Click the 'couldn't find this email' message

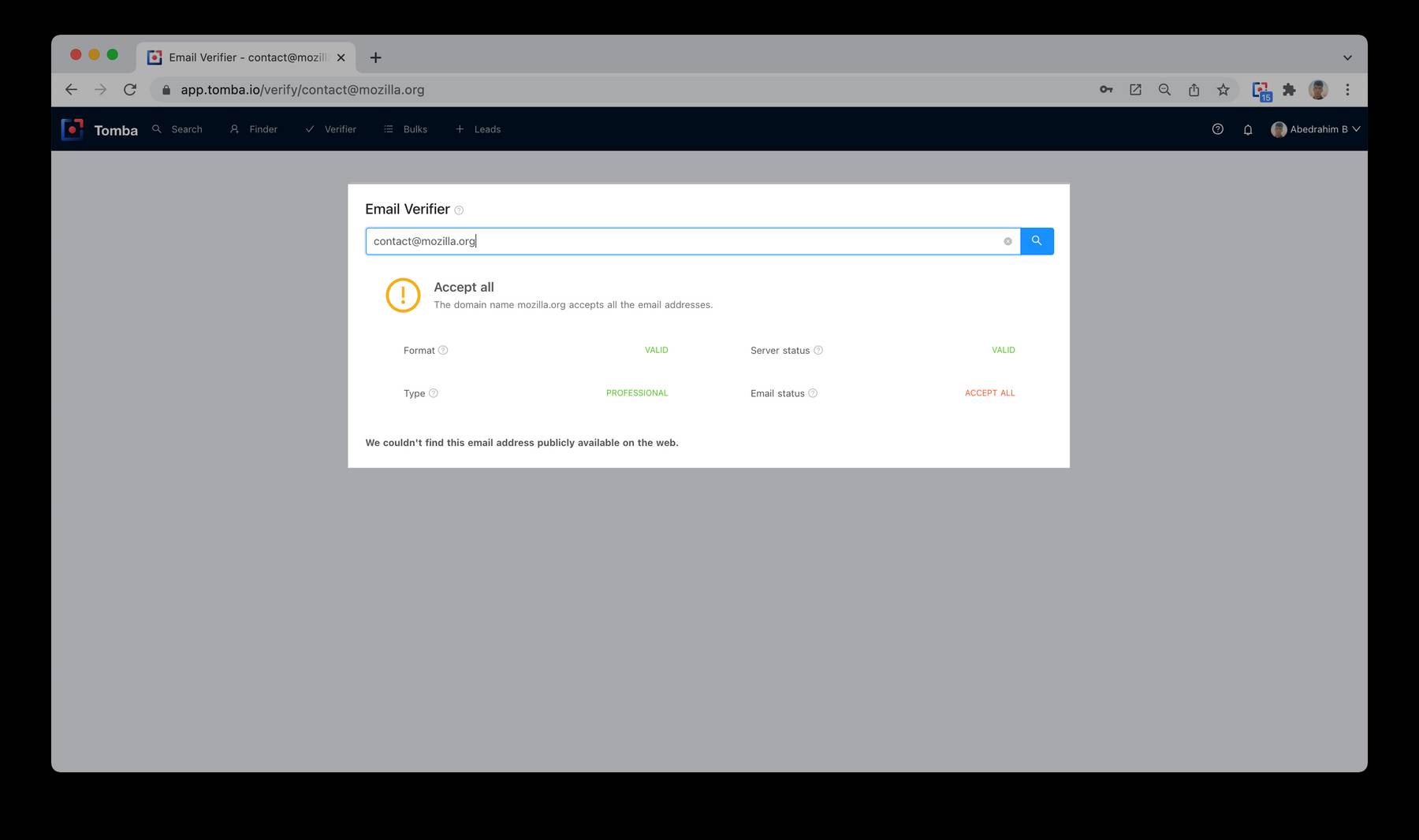522,443
